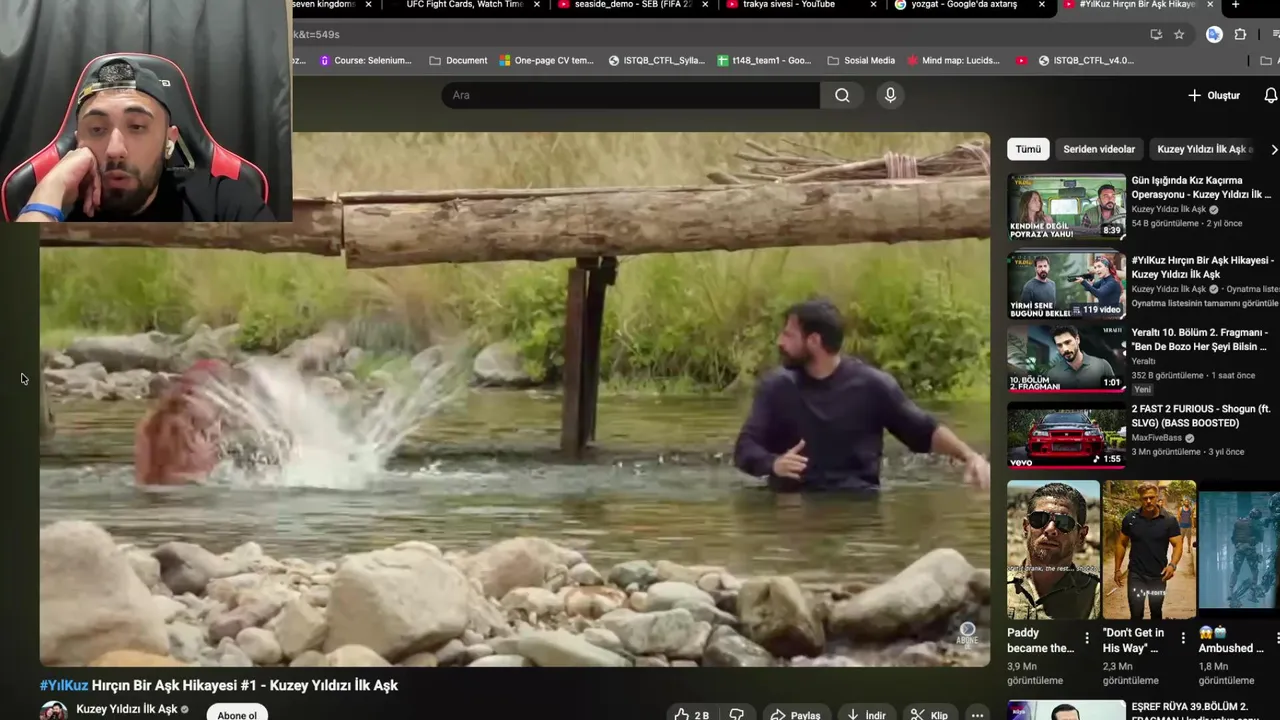Click the YouTube search magnifier button
Image resolution: width=1280 pixels, height=720 pixels.
(842, 95)
